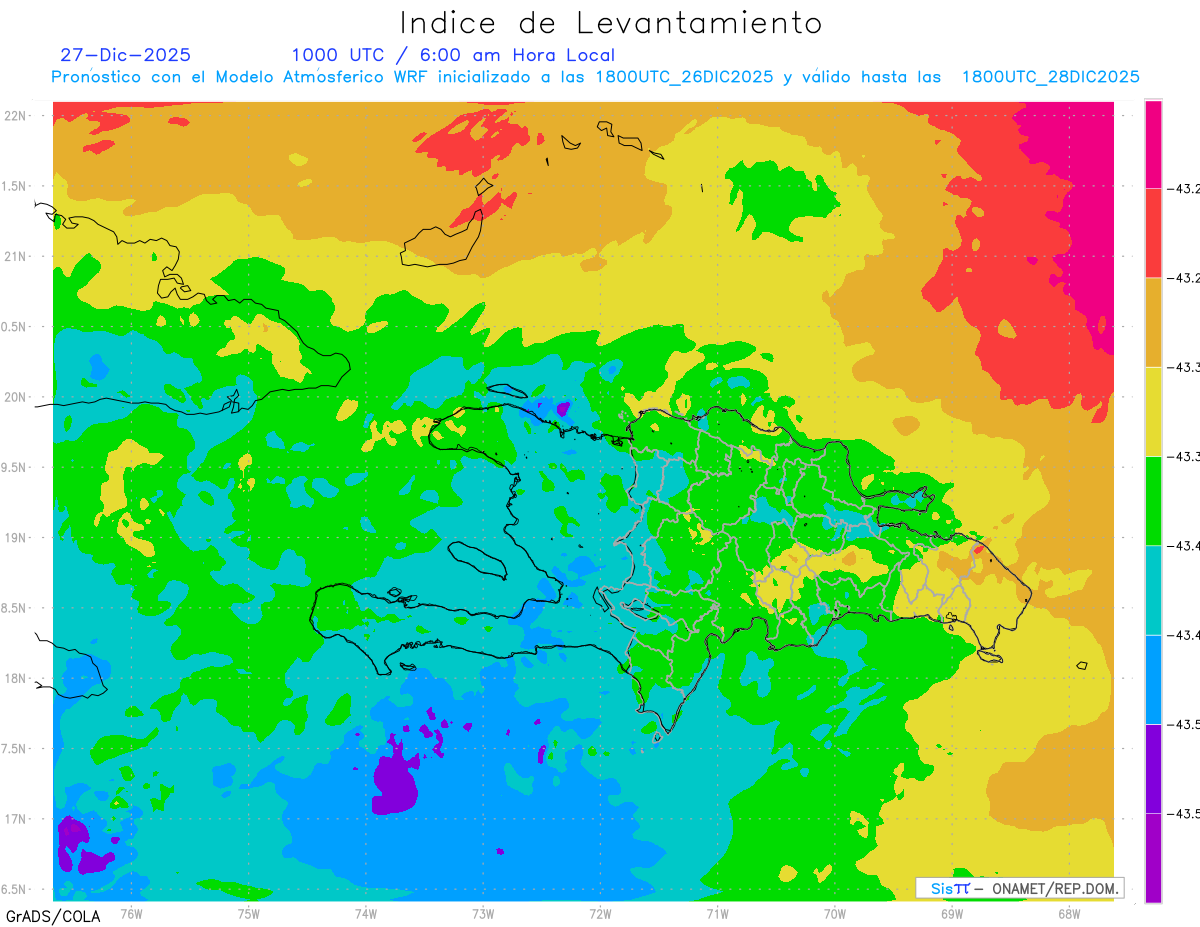This screenshot has width=1200, height=927.
Task: Pick the dark purple swatch in color legend
Action: [x=1153, y=768]
